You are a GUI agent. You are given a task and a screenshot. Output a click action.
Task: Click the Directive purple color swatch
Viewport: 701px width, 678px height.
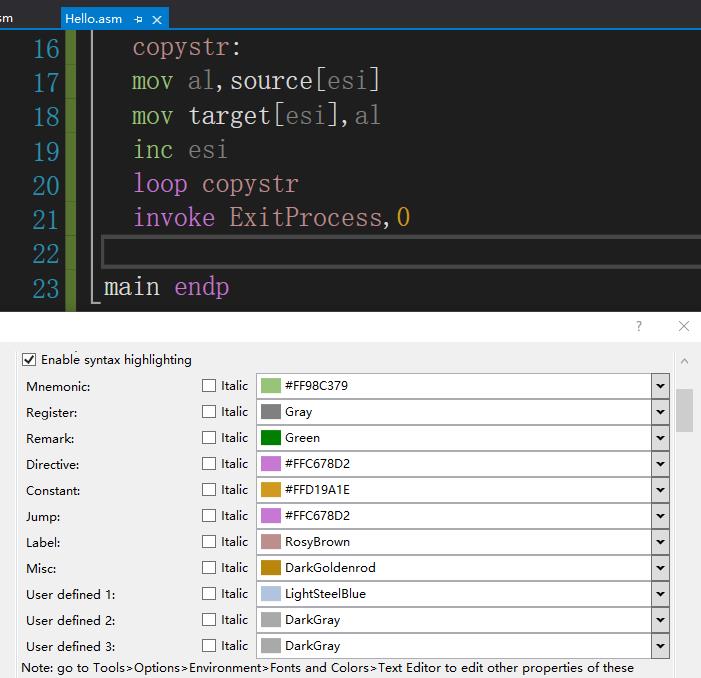pos(270,463)
